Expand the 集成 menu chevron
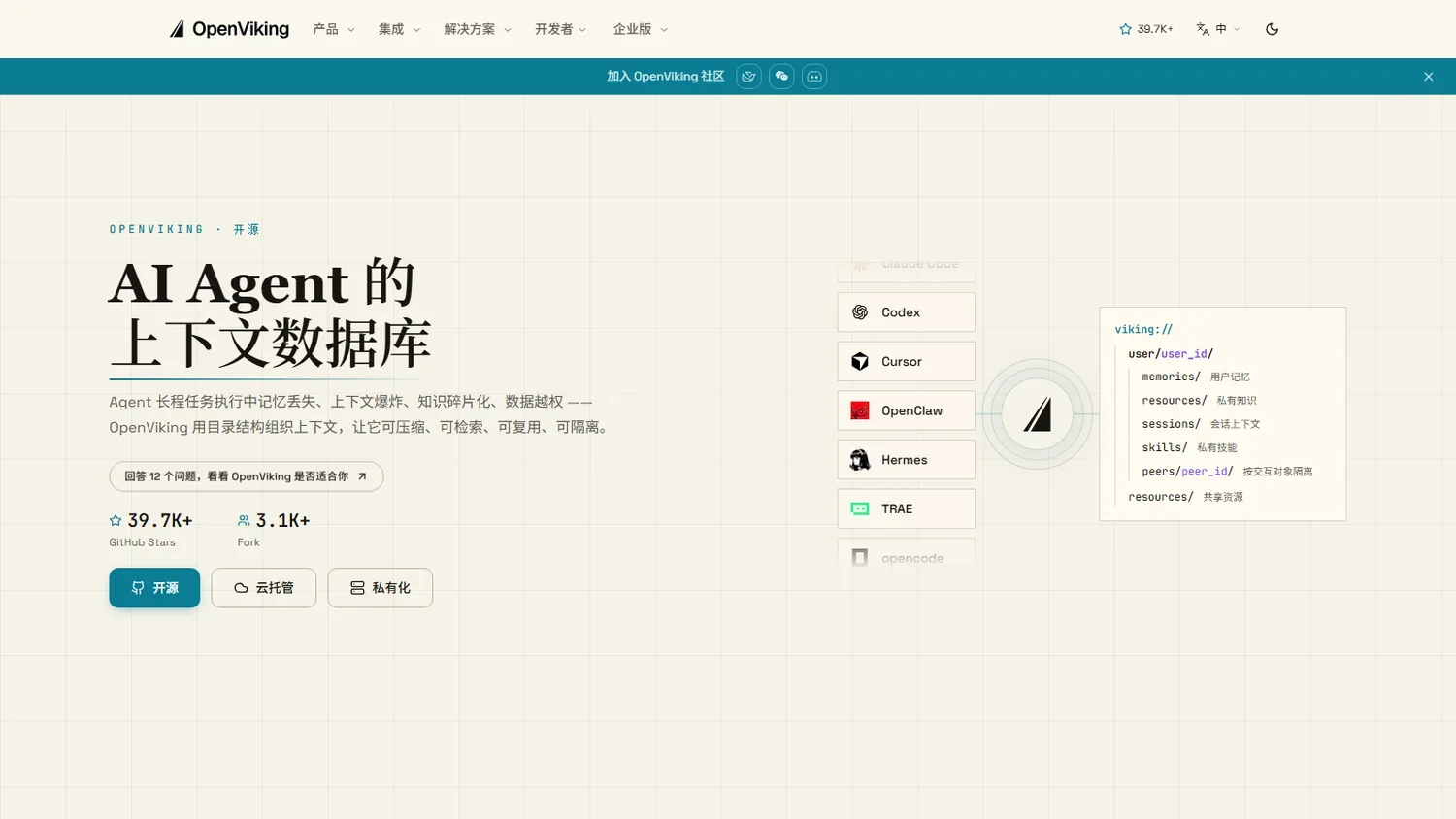 (x=416, y=30)
